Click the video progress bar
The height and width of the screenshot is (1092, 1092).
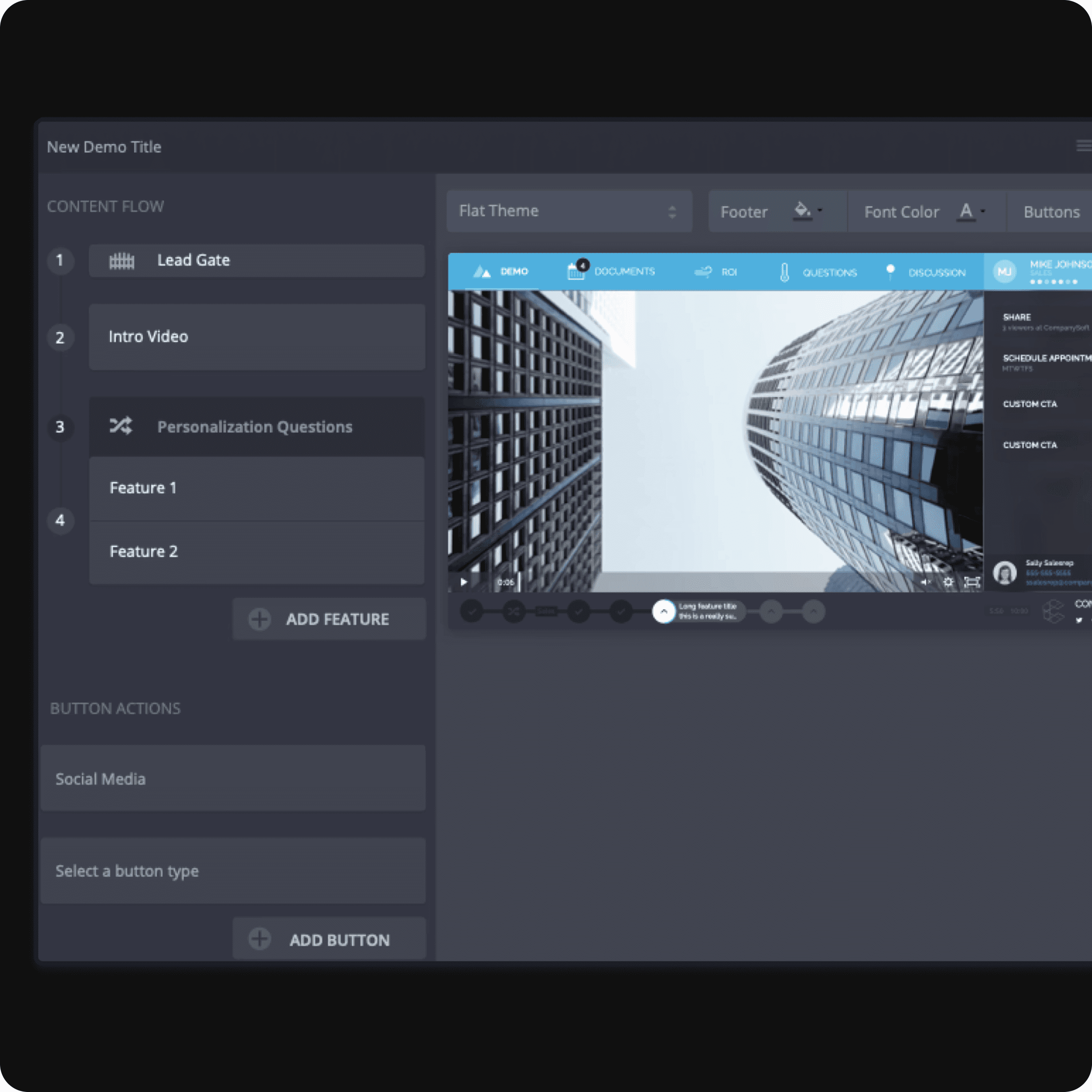coord(715,582)
